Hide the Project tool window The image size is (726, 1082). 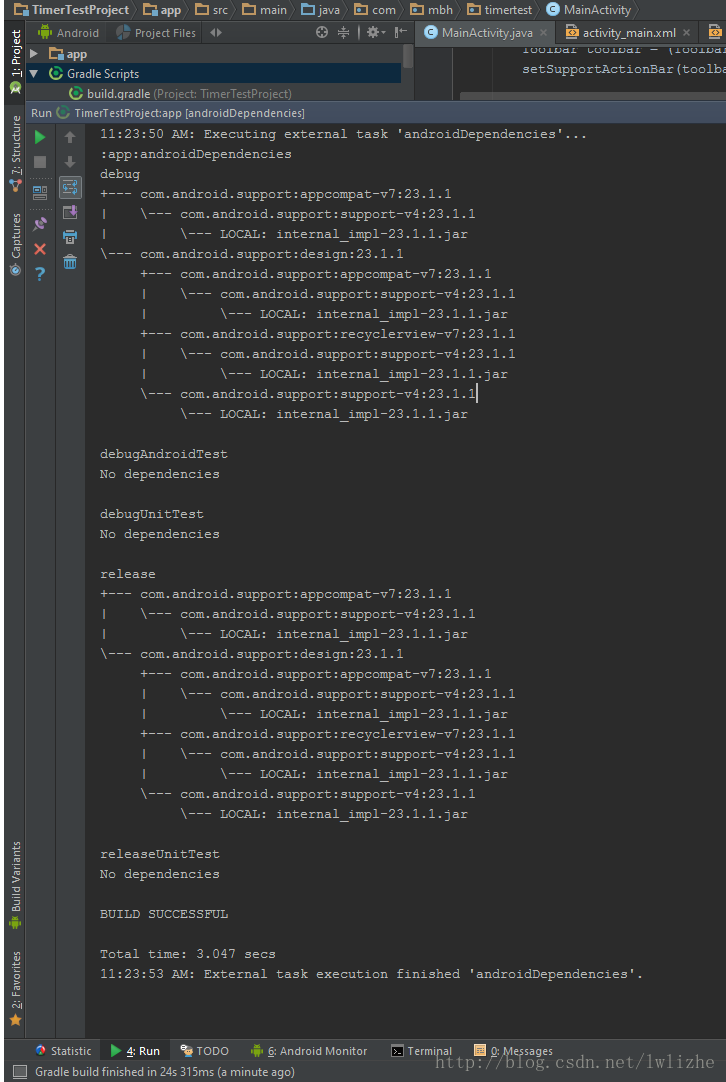point(400,32)
